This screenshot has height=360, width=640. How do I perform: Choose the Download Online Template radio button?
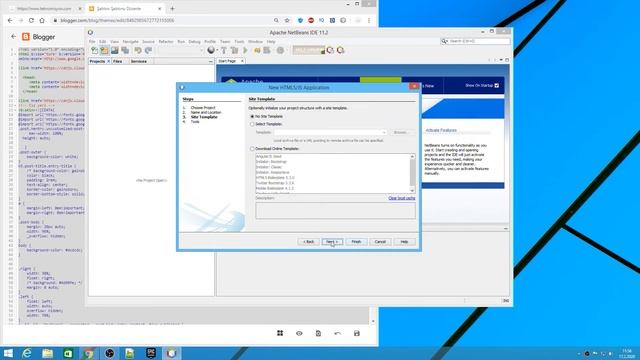coord(252,149)
